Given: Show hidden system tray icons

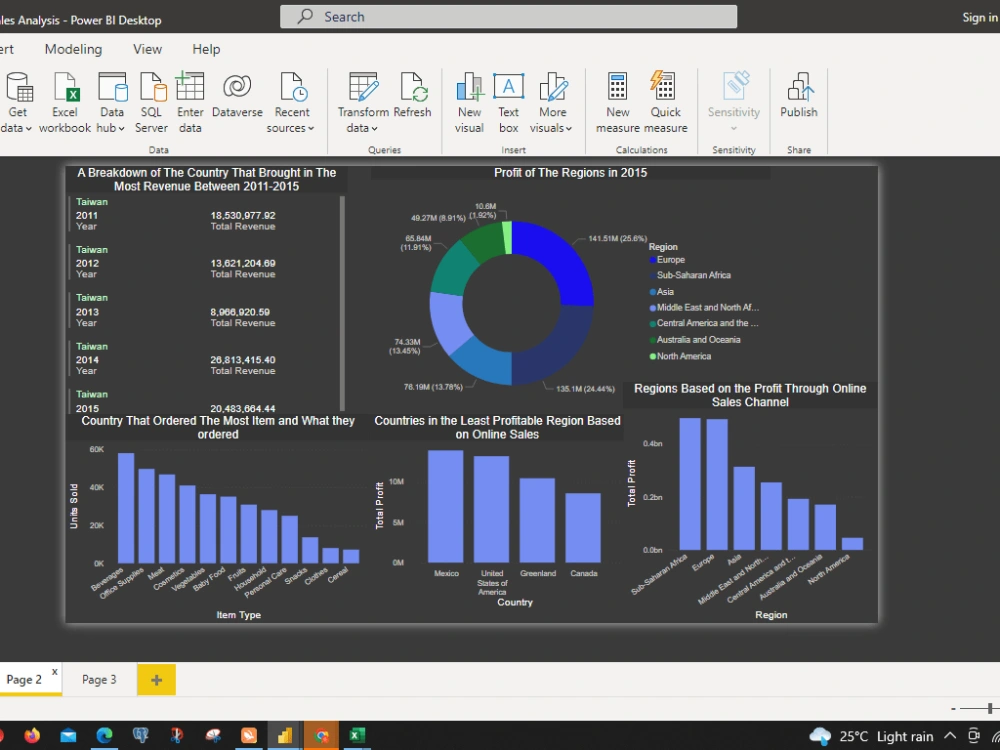Looking at the screenshot, I should tap(950, 736).
